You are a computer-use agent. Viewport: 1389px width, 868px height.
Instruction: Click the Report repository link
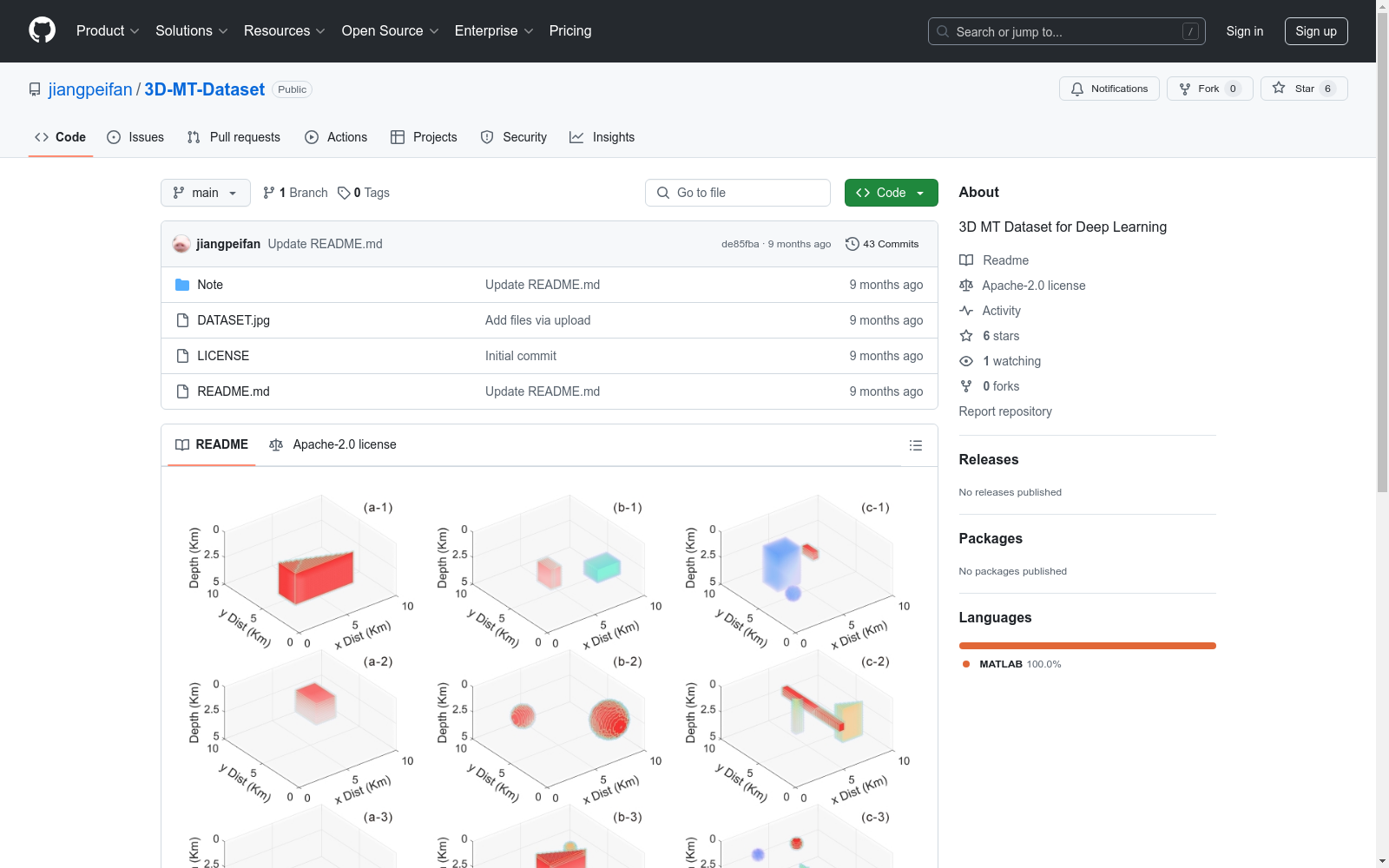click(x=1005, y=411)
